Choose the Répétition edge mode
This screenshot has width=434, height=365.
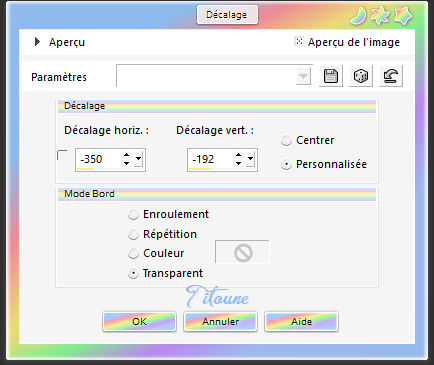[133, 235]
